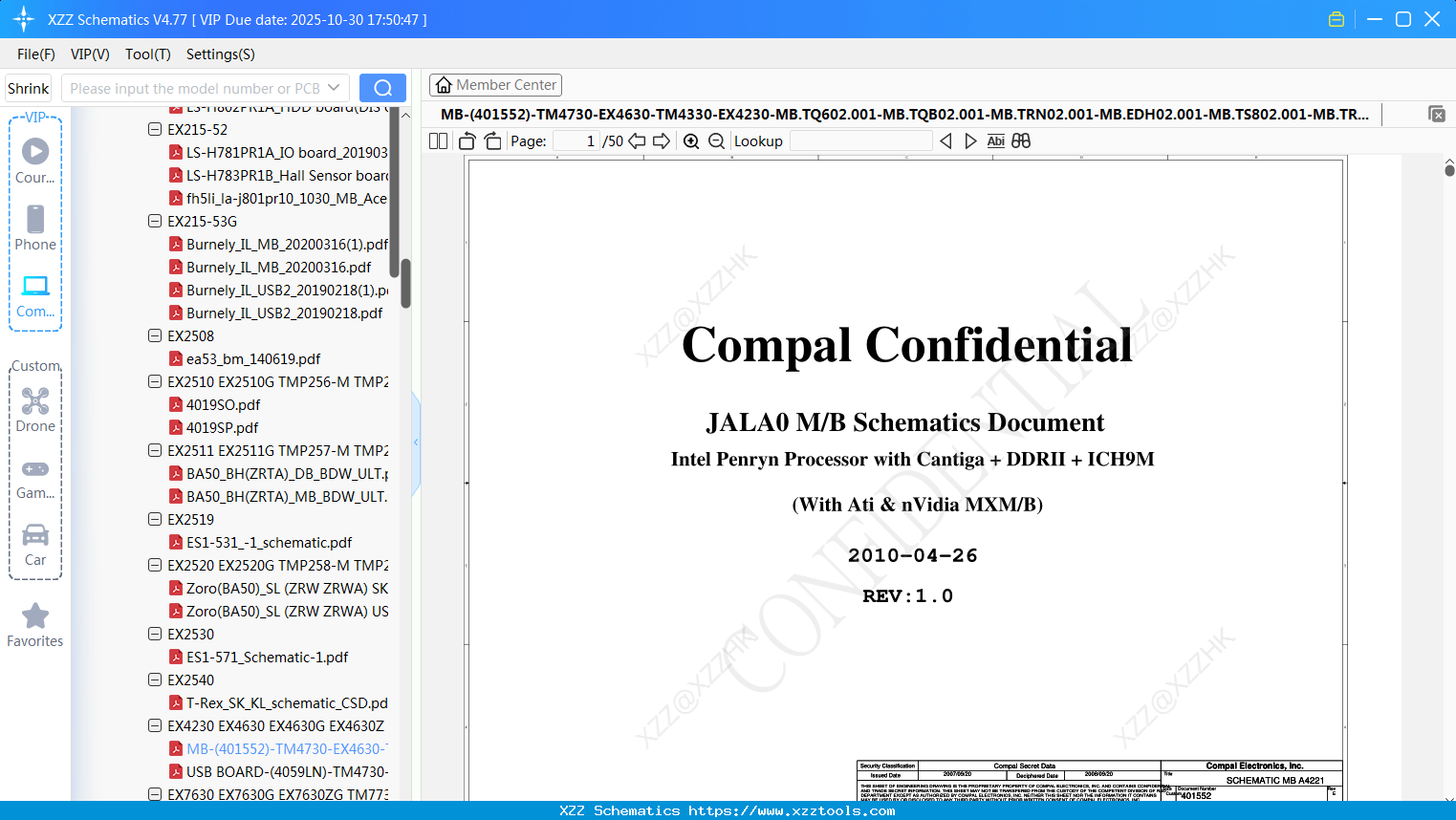Image resolution: width=1456 pixels, height=820 pixels.
Task: Zoom out of the schematic
Action: click(717, 141)
